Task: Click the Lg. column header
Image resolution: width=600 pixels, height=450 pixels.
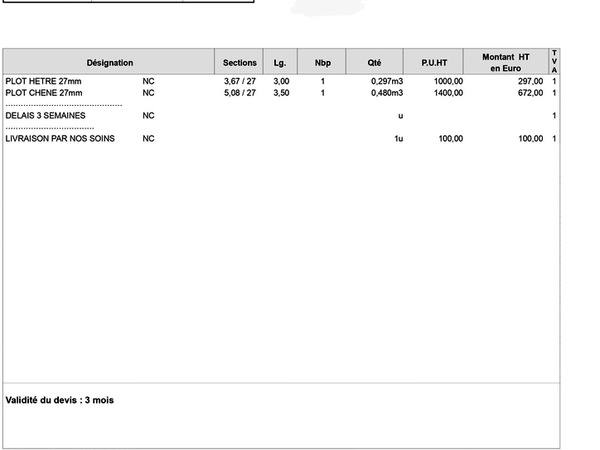Action: tap(280, 62)
